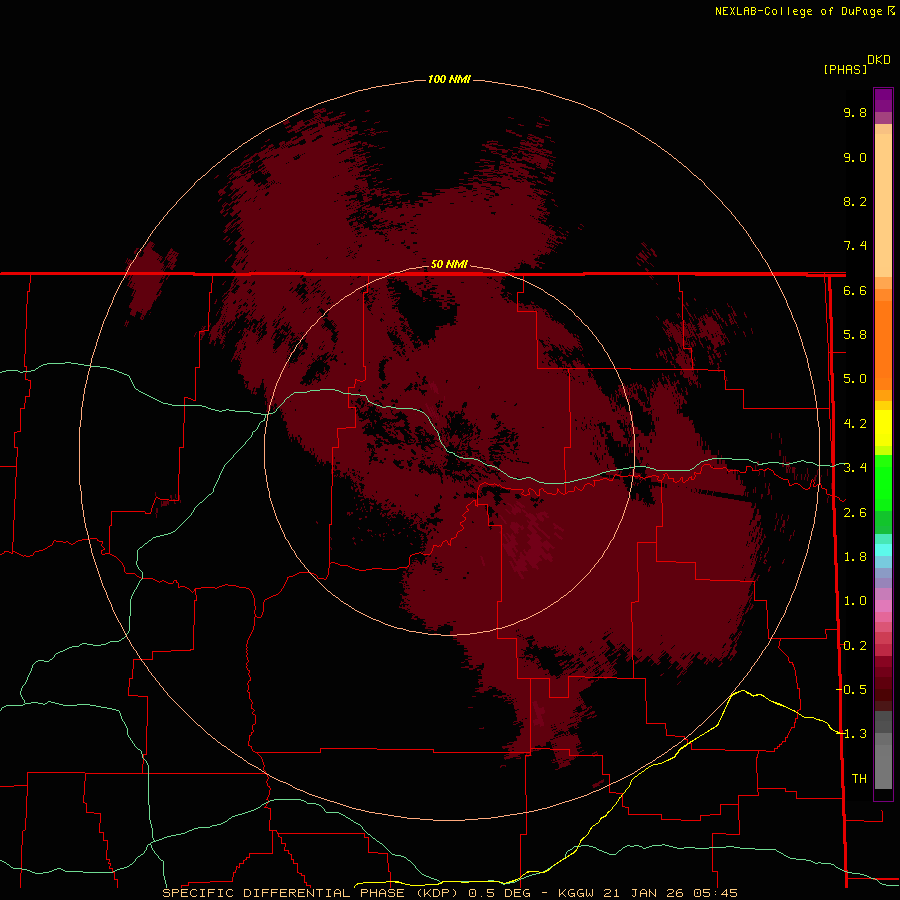Click the 50 NMI range ring label
The image size is (900, 900).
point(449,264)
